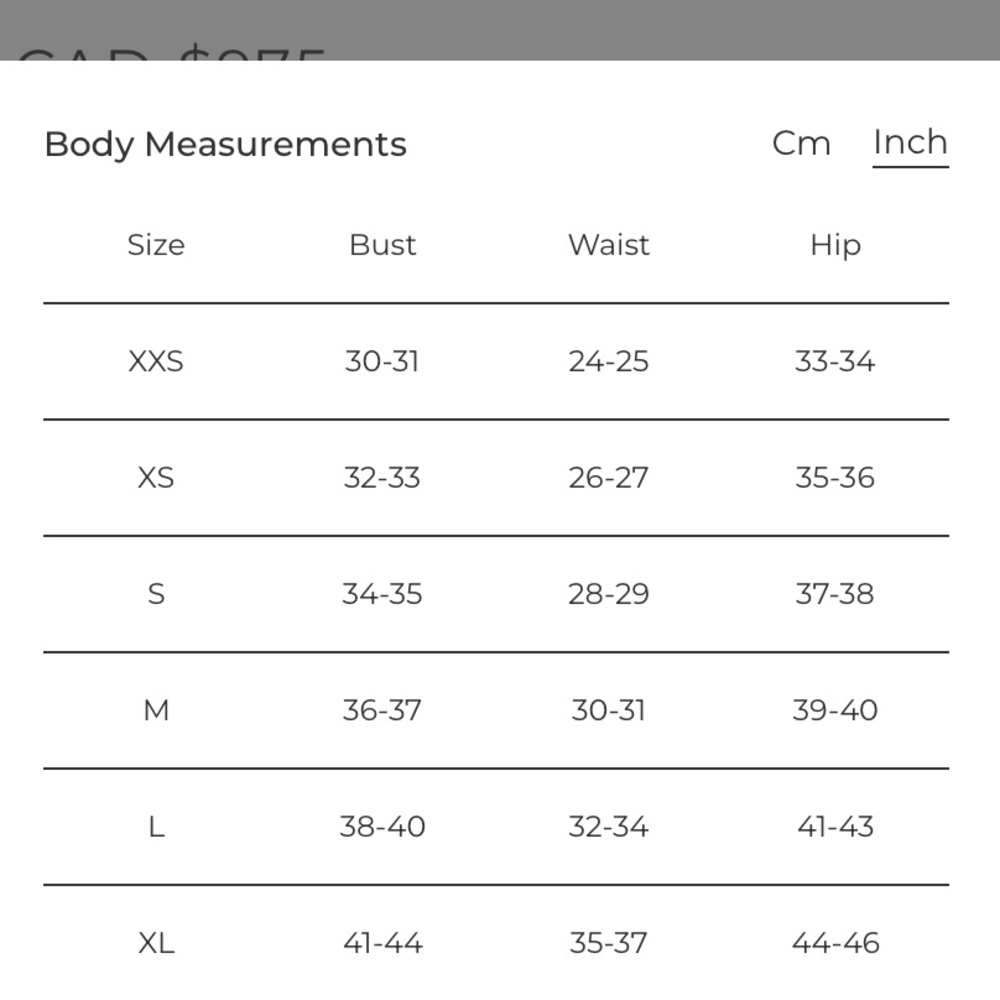The width and height of the screenshot is (1000, 1000).
Task: Click the Waist column header
Action: [608, 245]
